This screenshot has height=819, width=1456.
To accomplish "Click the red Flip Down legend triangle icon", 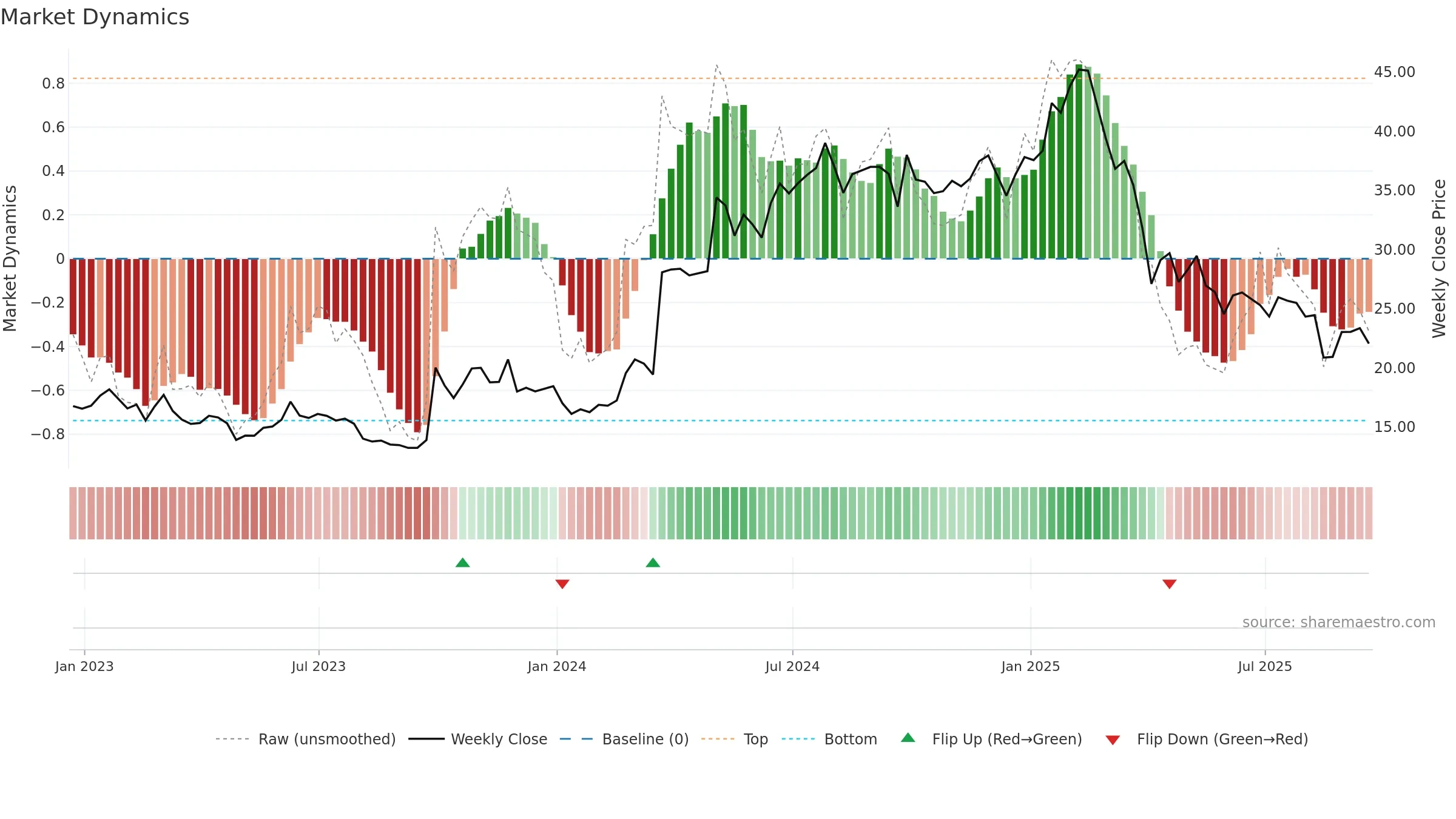I will (1113, 740).
